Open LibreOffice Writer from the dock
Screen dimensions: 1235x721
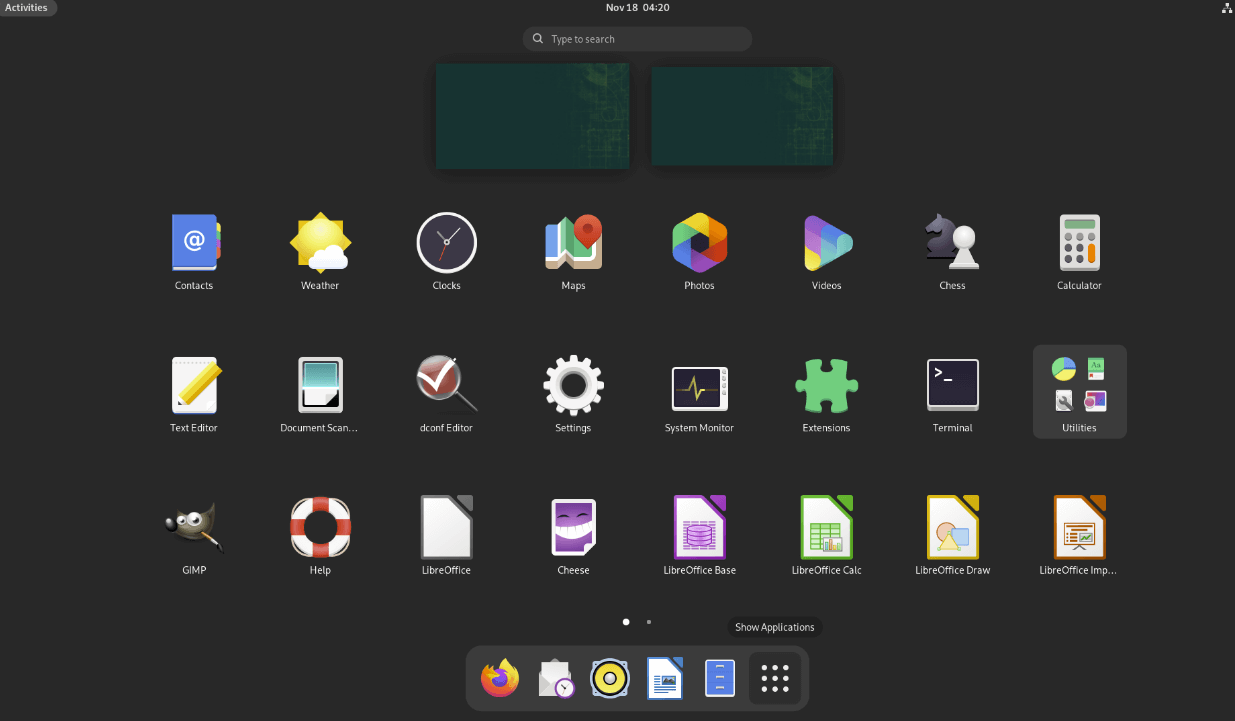(x=665, y=678)
